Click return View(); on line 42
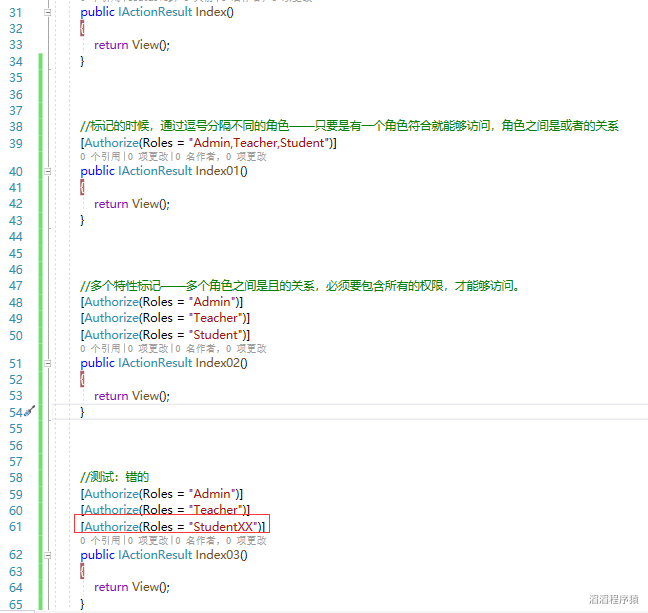This screenshot has width=648, height=613. [132, 204]
